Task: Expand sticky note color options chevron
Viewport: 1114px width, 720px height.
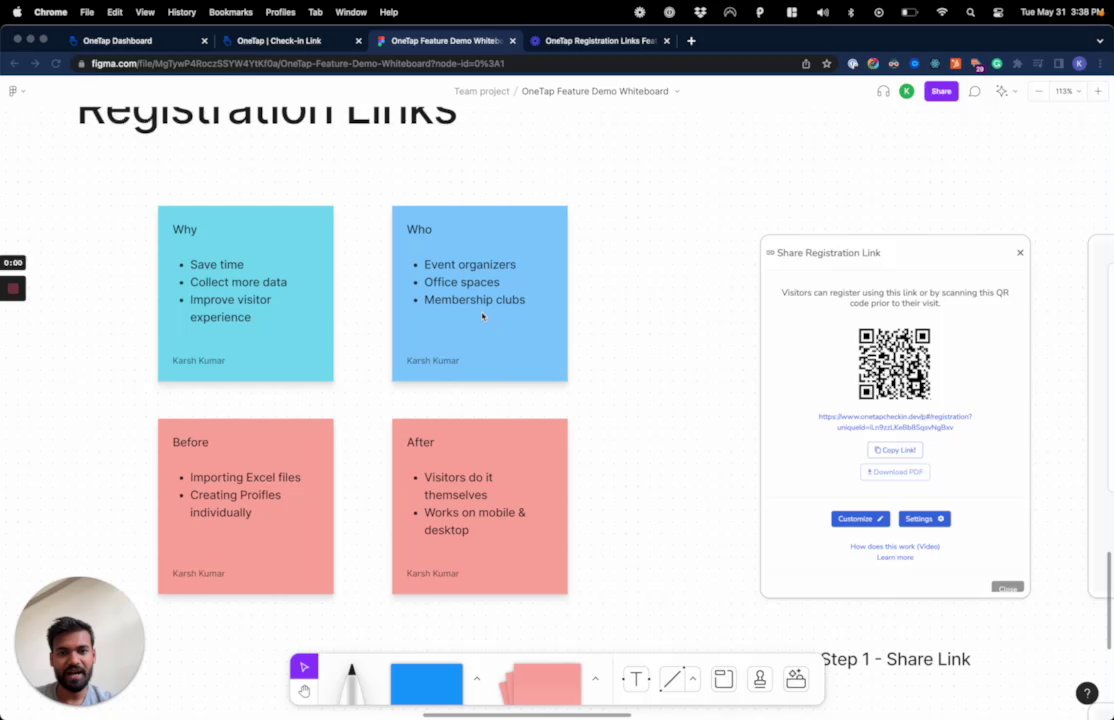Action: pyautogui.click(x=595, y=679)
